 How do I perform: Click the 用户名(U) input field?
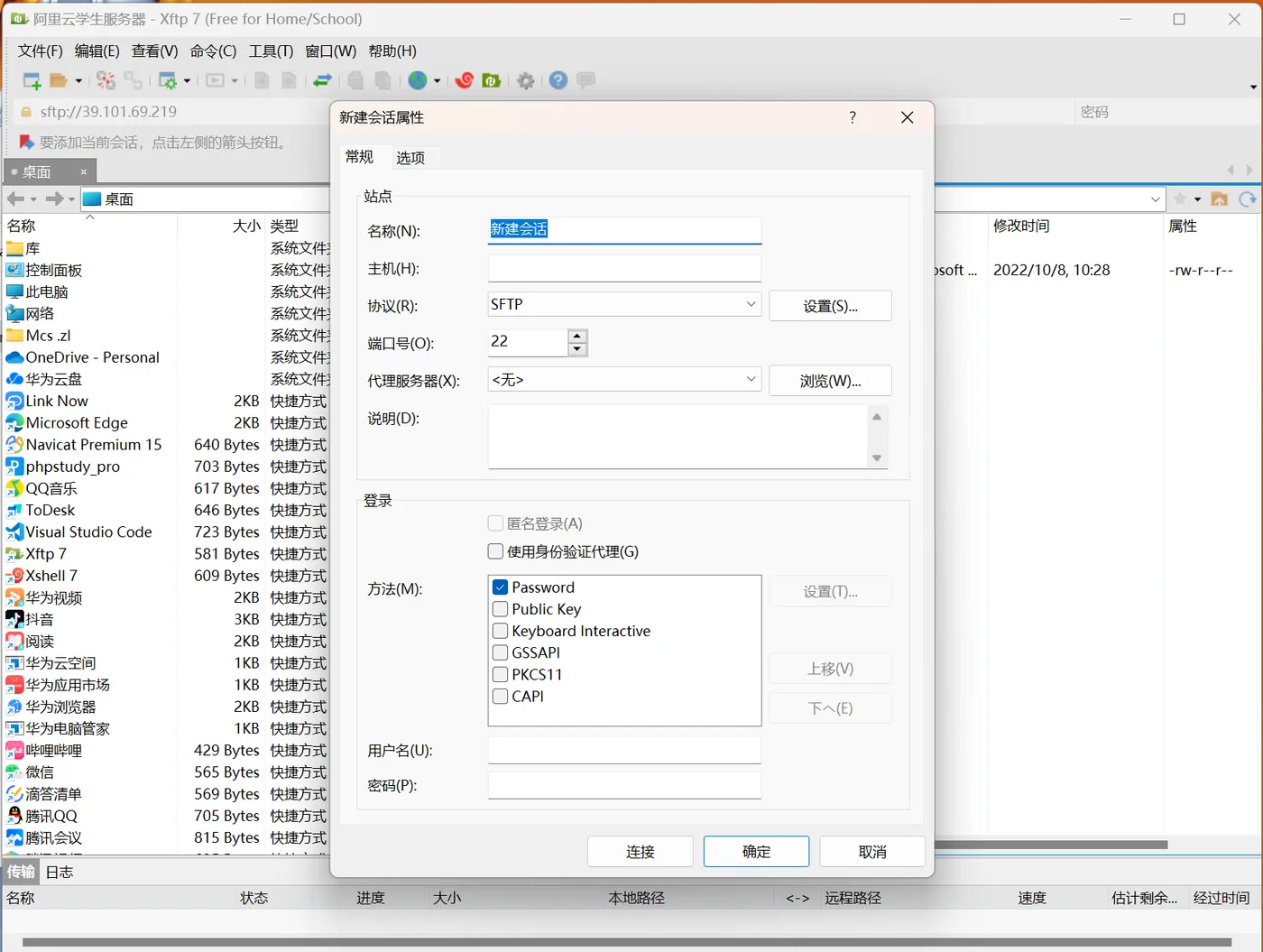tap(624, 750)
